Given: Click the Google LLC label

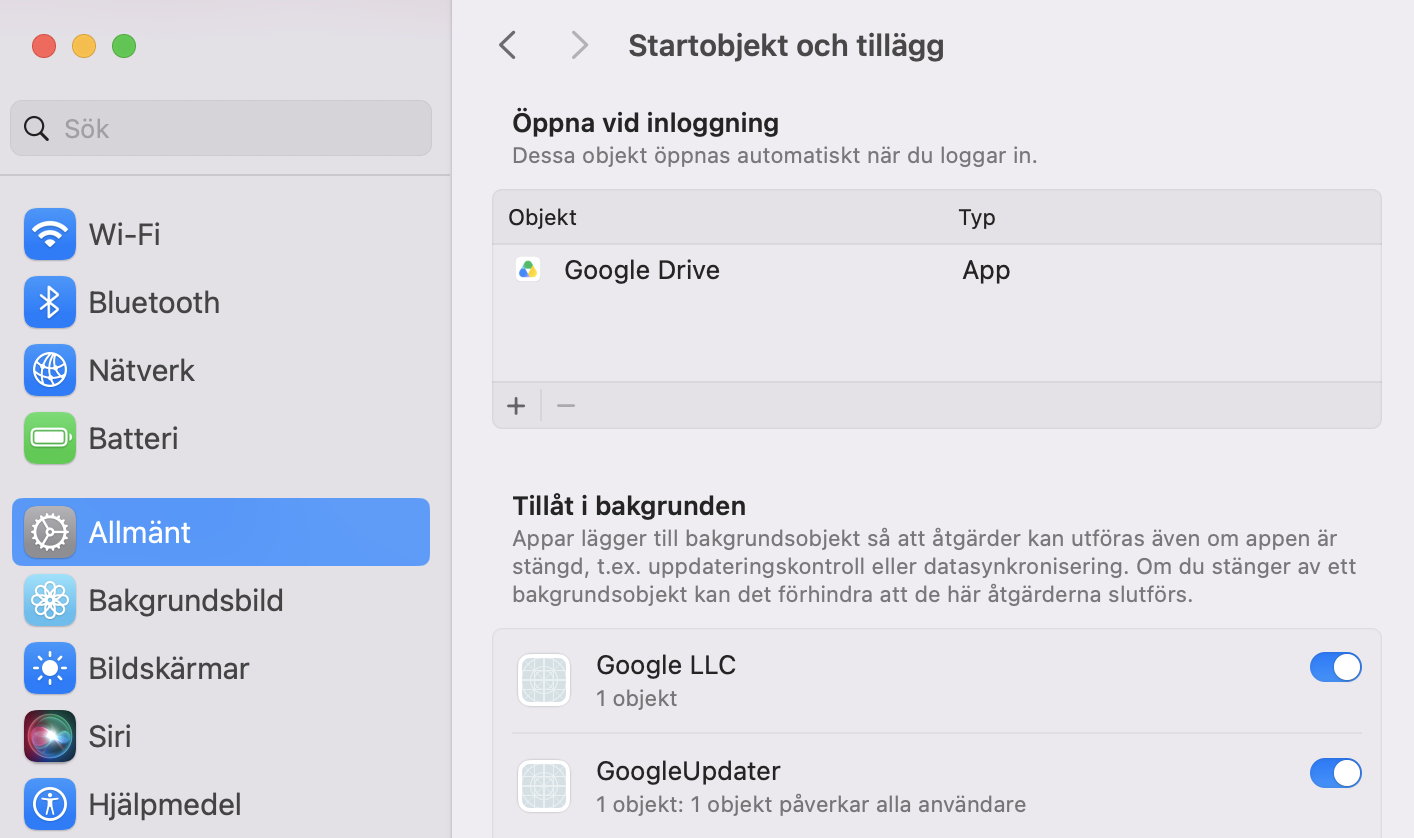Looking at the screenshot, I should pyautogui.click(x=666, y=665).
